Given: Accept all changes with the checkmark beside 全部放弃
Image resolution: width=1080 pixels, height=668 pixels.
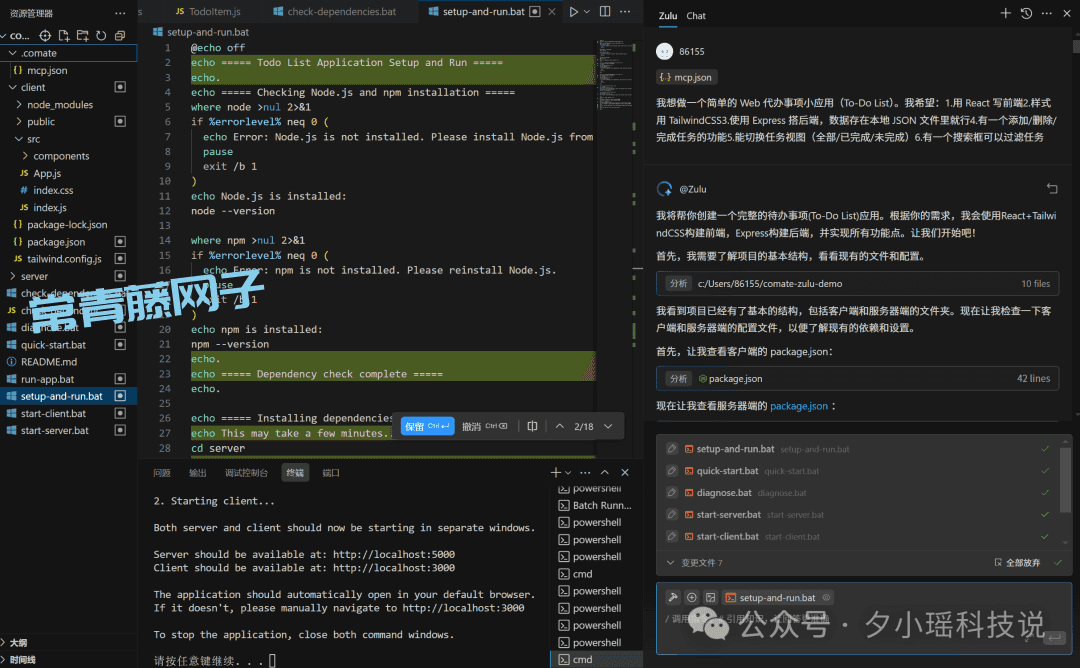Looking at the screenshot, I should tap(1057, 563).
